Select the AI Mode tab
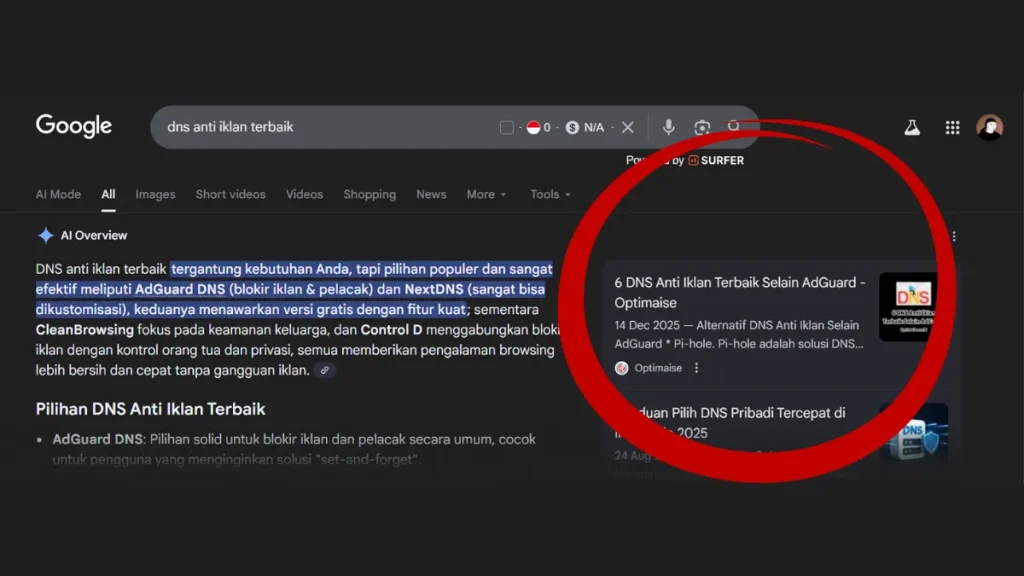This screenshot has width=1024, height=576. tap(58, 194)
